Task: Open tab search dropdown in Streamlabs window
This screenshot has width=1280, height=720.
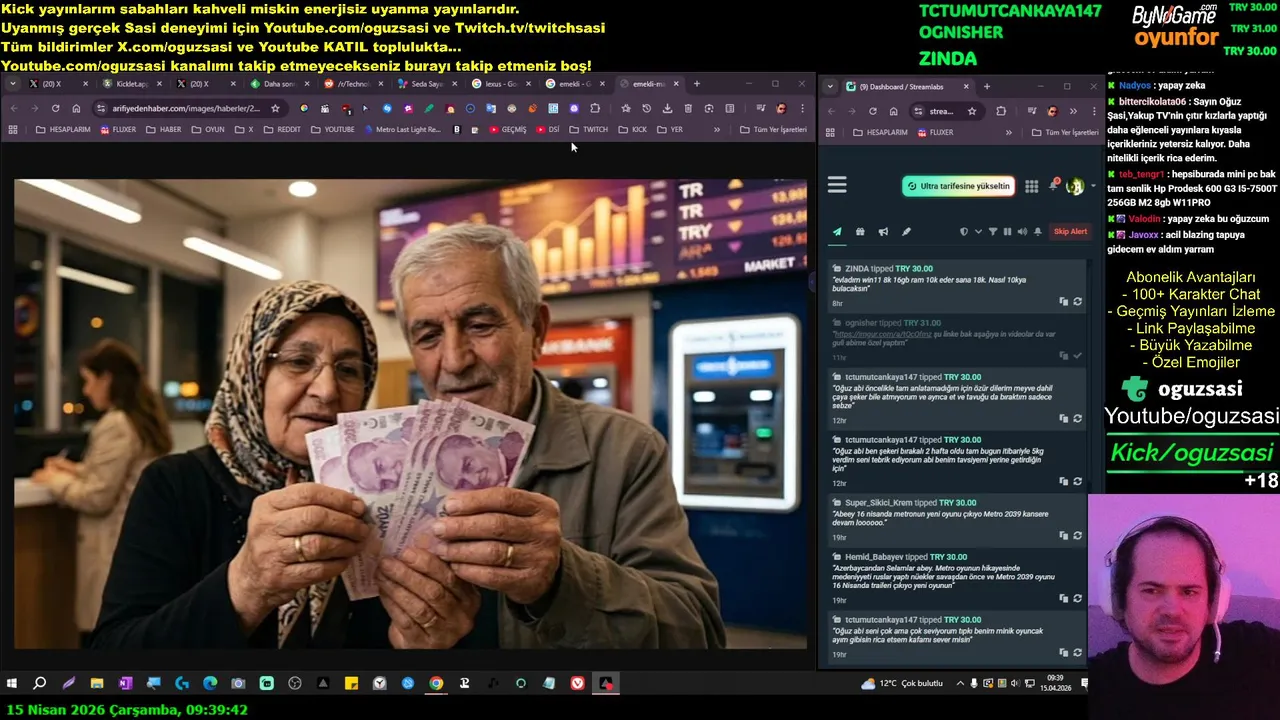Action: (x=830, y=87)
